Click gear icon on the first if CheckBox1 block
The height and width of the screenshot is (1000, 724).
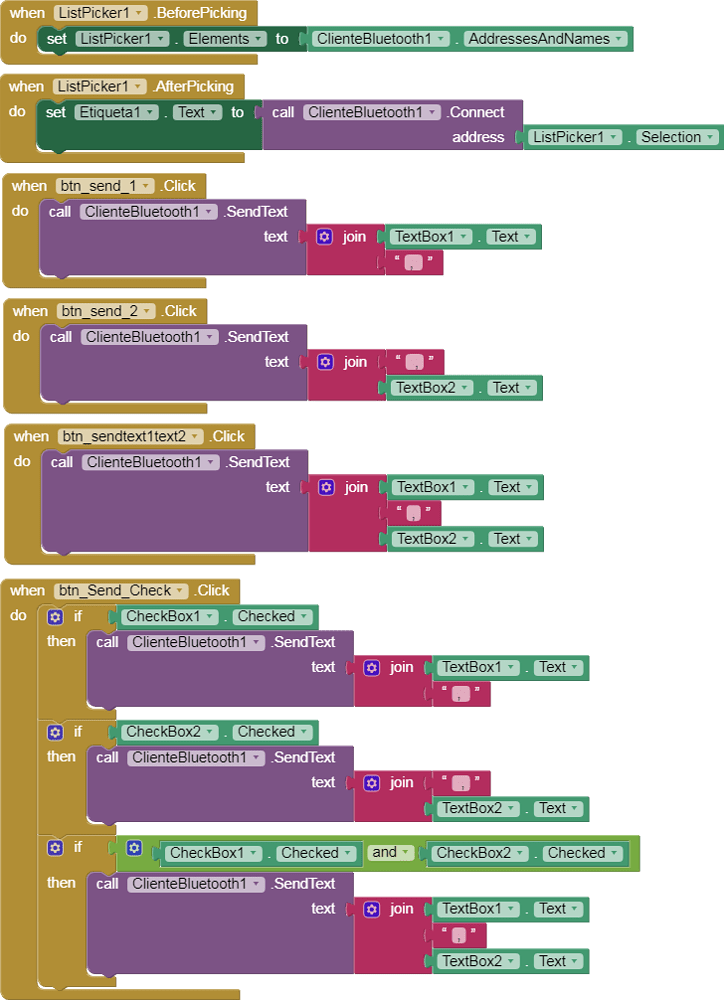(55, 616)
